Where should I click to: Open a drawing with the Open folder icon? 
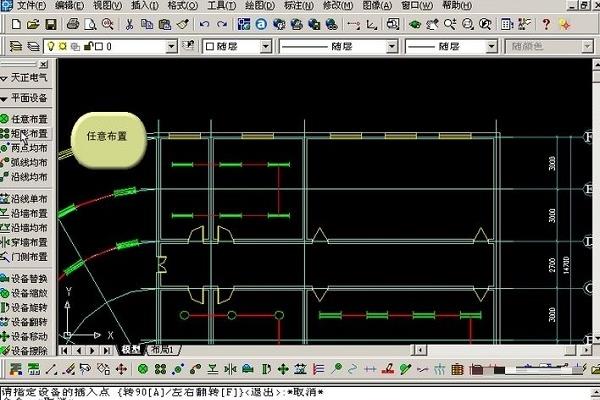click(33, 24)
